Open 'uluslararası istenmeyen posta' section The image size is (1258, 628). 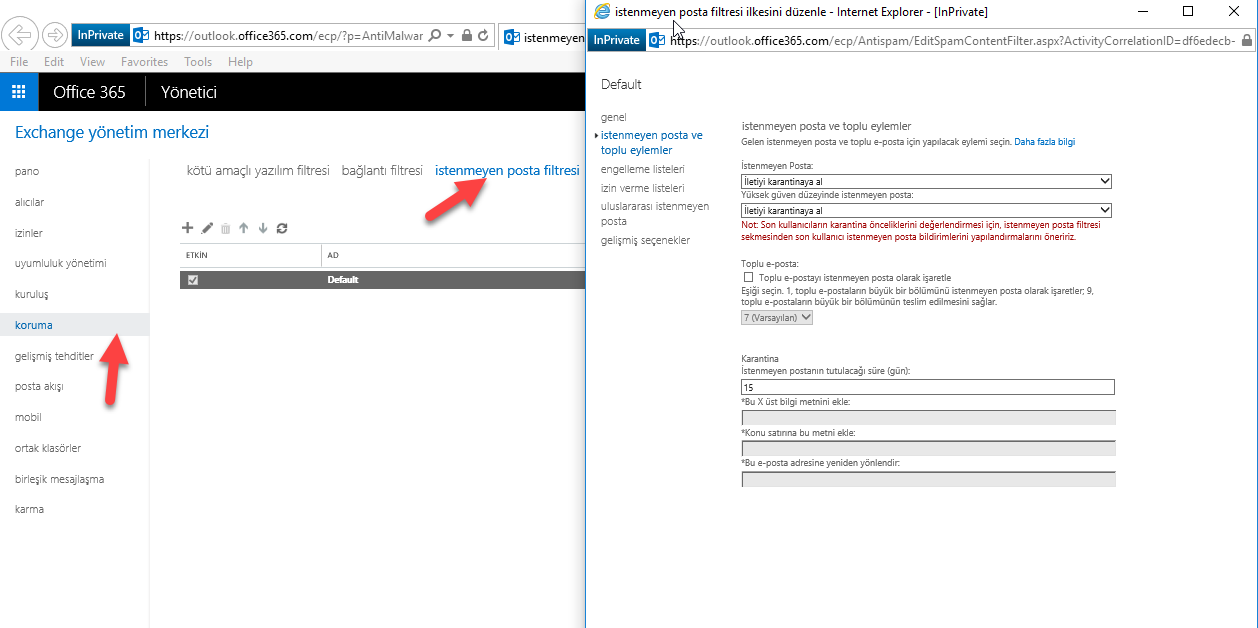click(655, 213)
